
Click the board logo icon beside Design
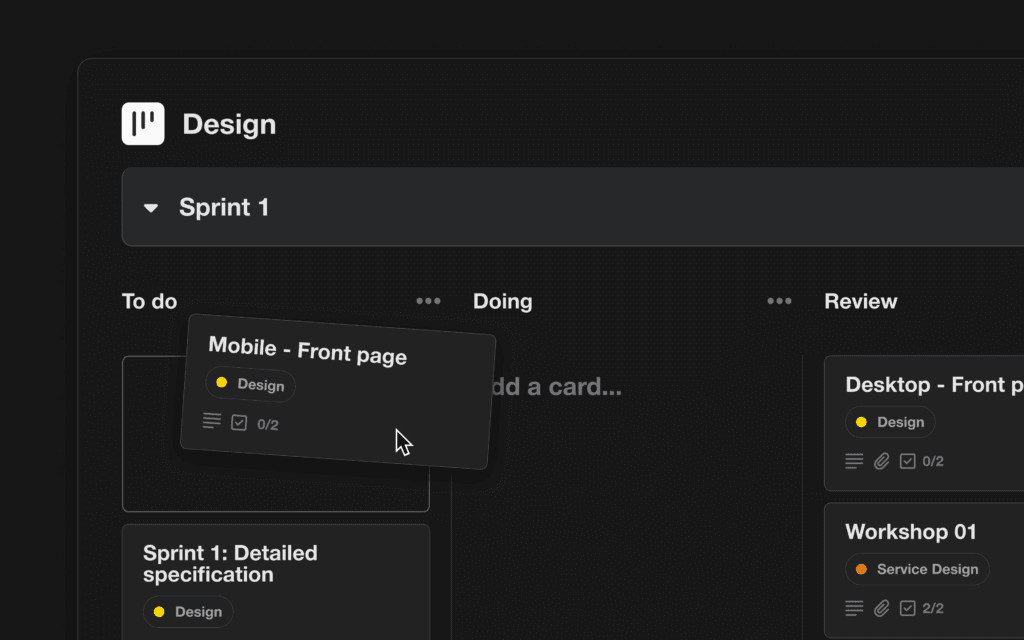pos(143,124)
